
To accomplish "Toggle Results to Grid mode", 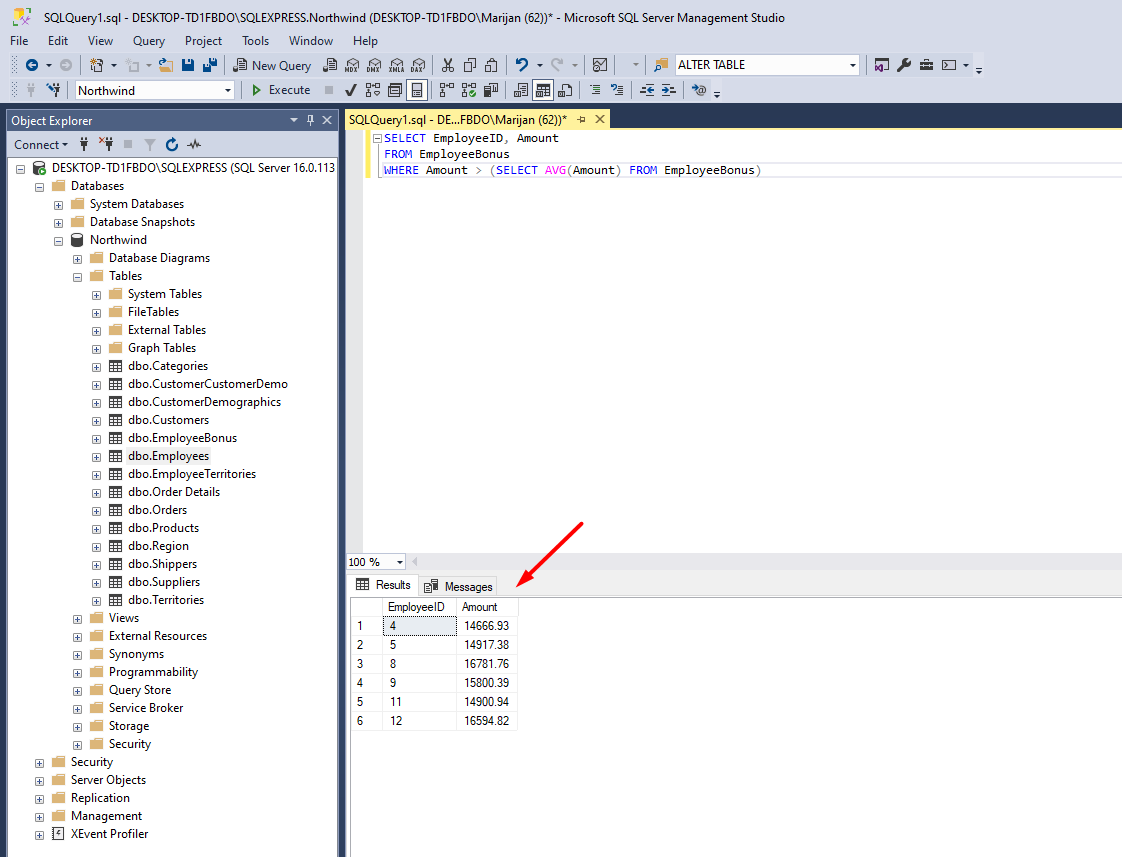I will pyautogui.click(x=543, y=90).
